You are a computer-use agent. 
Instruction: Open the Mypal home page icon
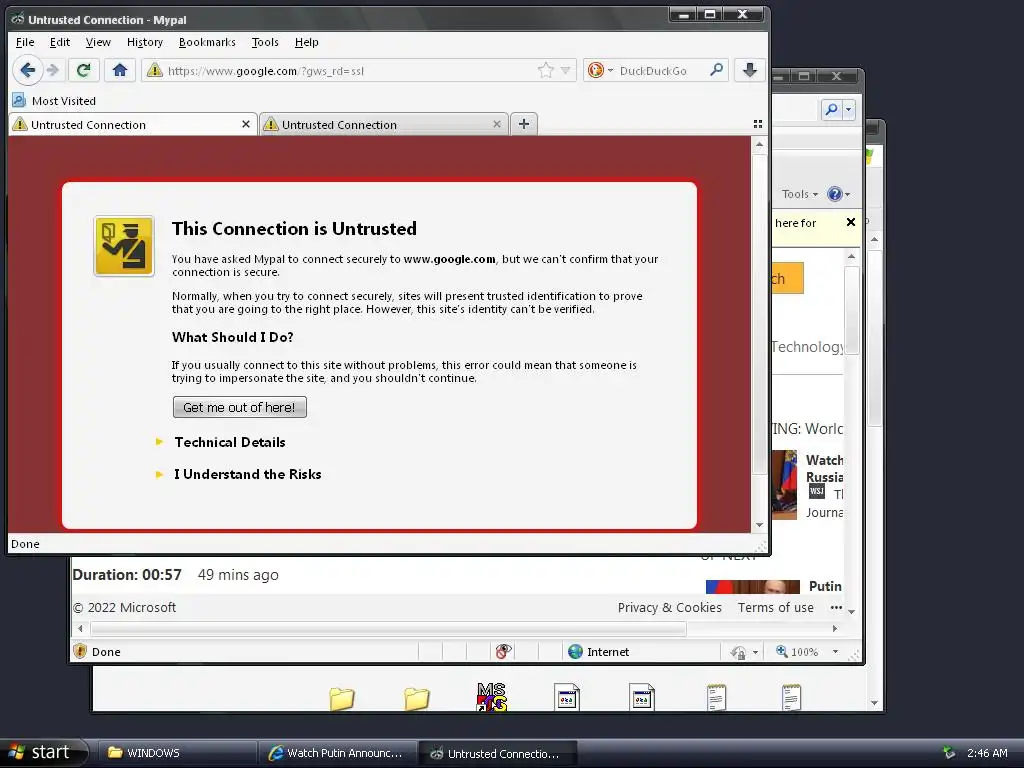pyautogui.click(x=120, y=70)
